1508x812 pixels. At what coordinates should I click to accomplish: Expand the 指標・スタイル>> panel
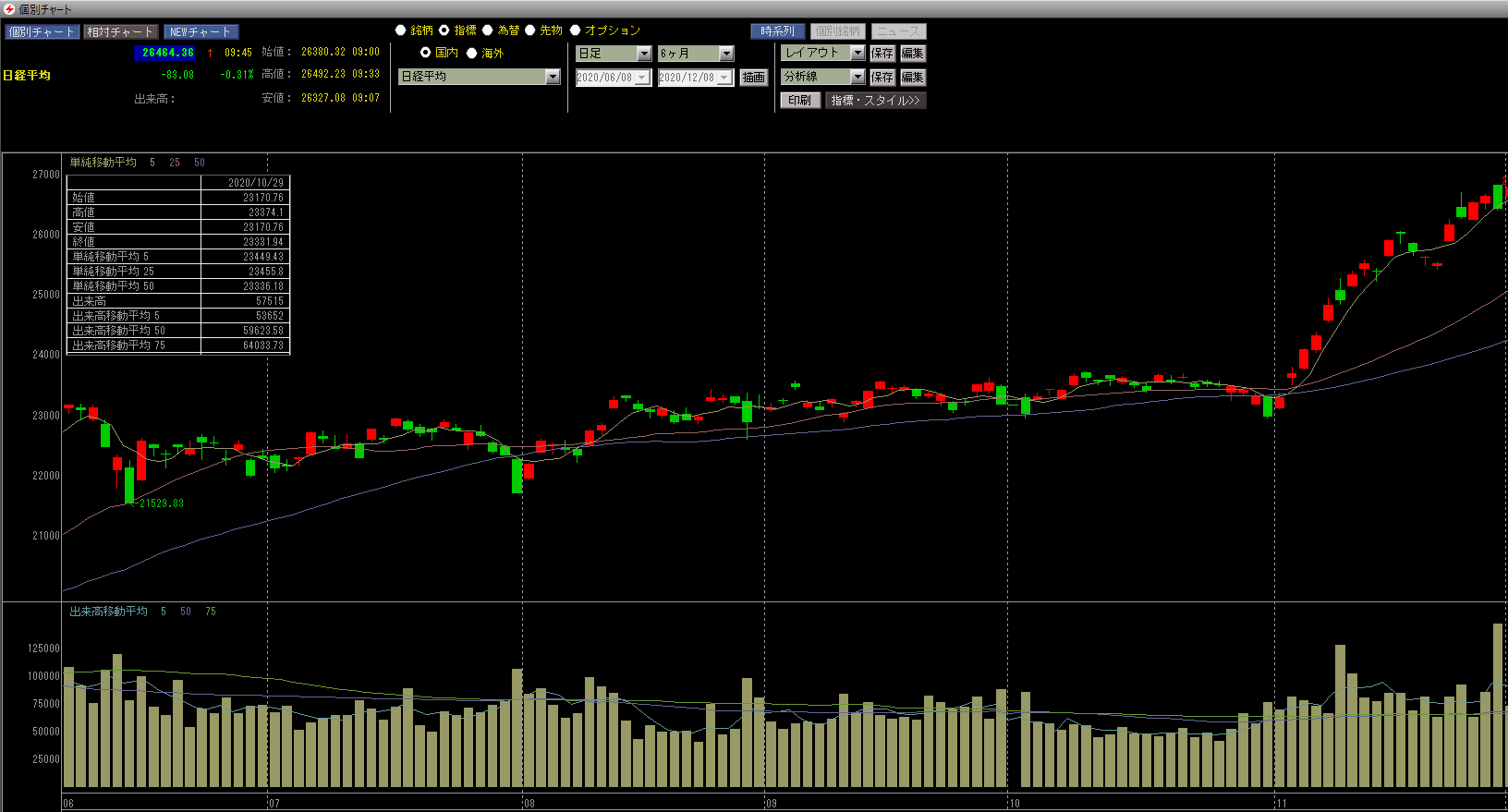click(x=875, y=100)
